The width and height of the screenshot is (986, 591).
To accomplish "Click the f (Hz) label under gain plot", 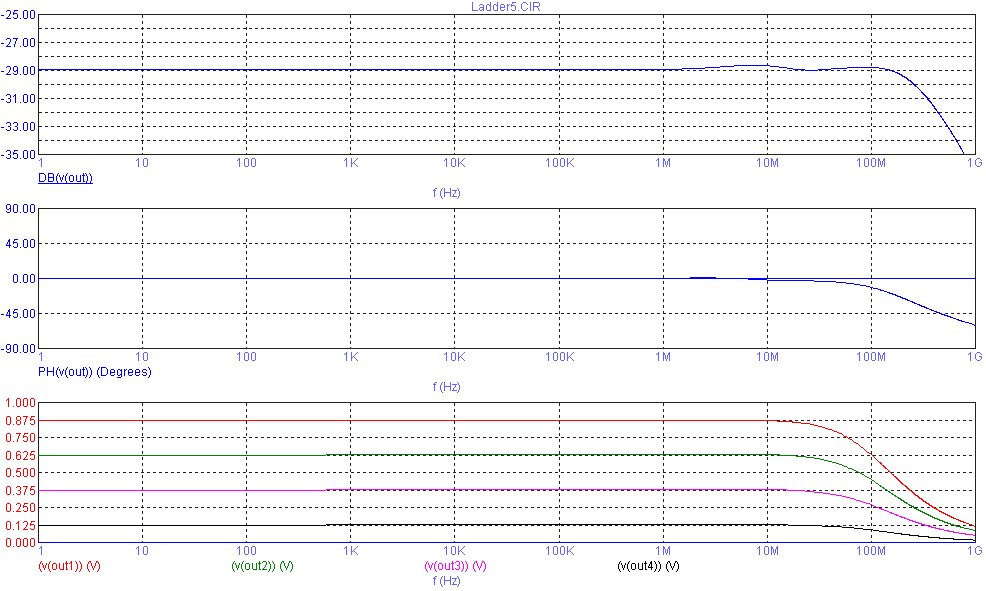I will (x=446, y=193).
